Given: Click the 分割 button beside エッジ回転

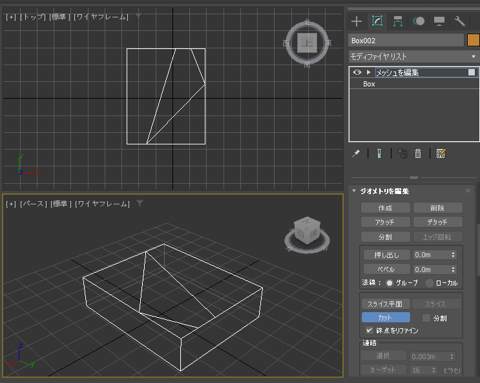Looking at the screenshot, I should [385, 237].
